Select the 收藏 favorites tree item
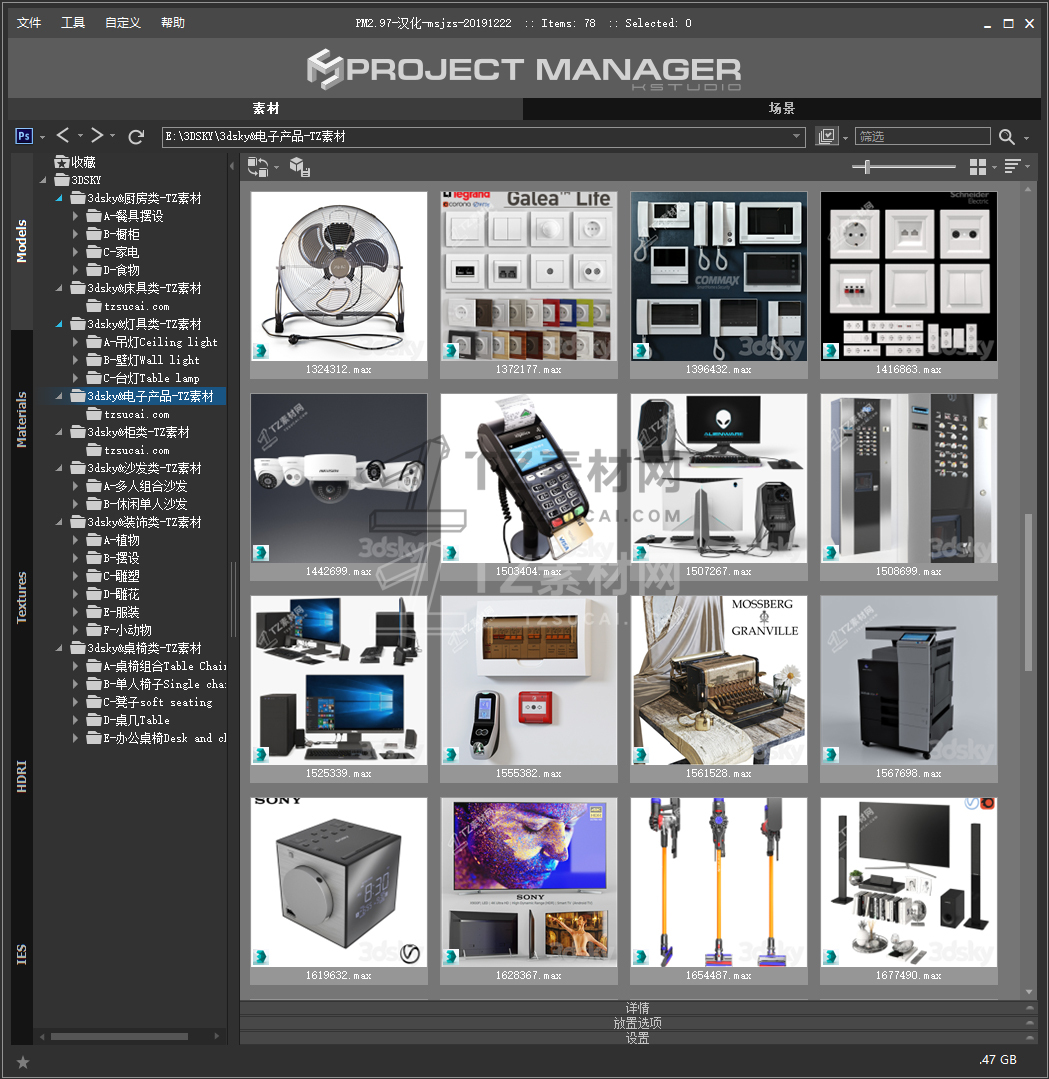 point(83,162)
